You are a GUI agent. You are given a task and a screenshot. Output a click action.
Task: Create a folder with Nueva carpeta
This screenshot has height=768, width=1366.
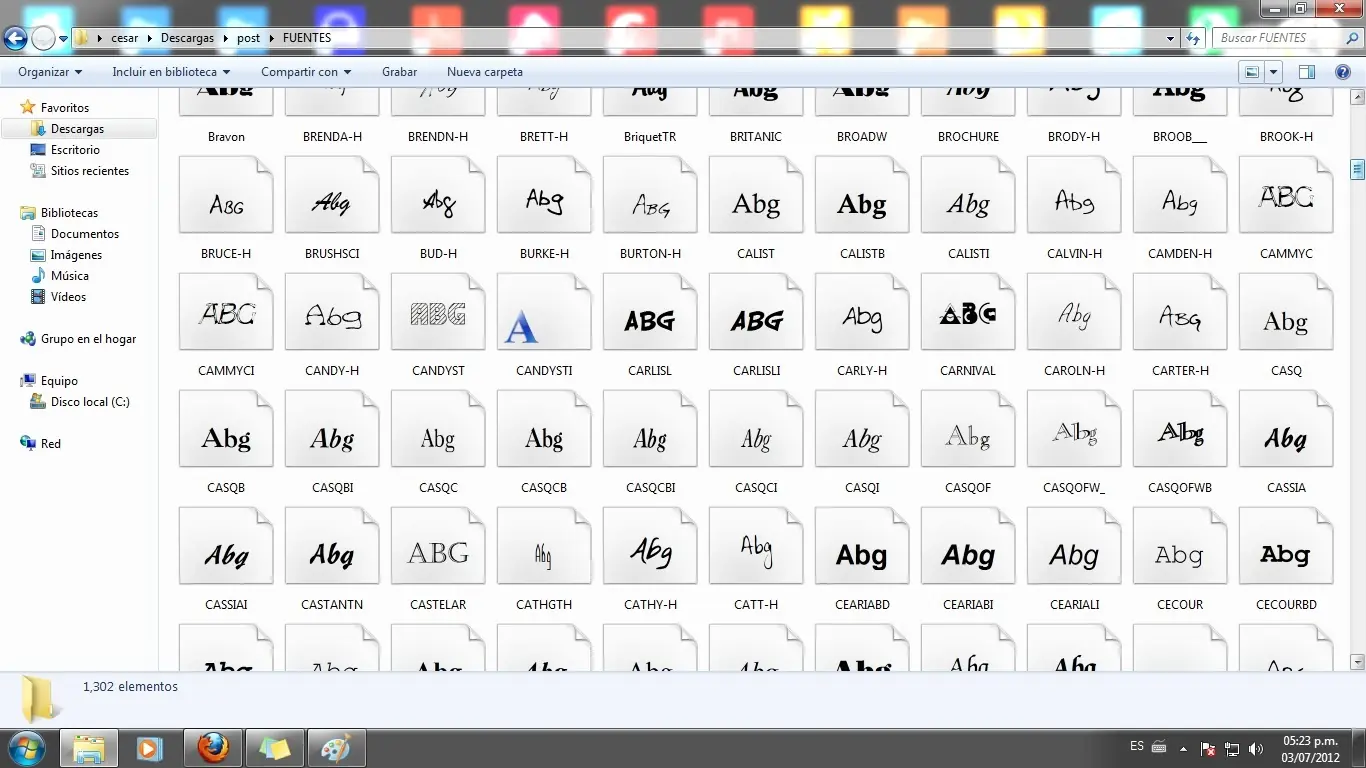click(x=484, y=72)
